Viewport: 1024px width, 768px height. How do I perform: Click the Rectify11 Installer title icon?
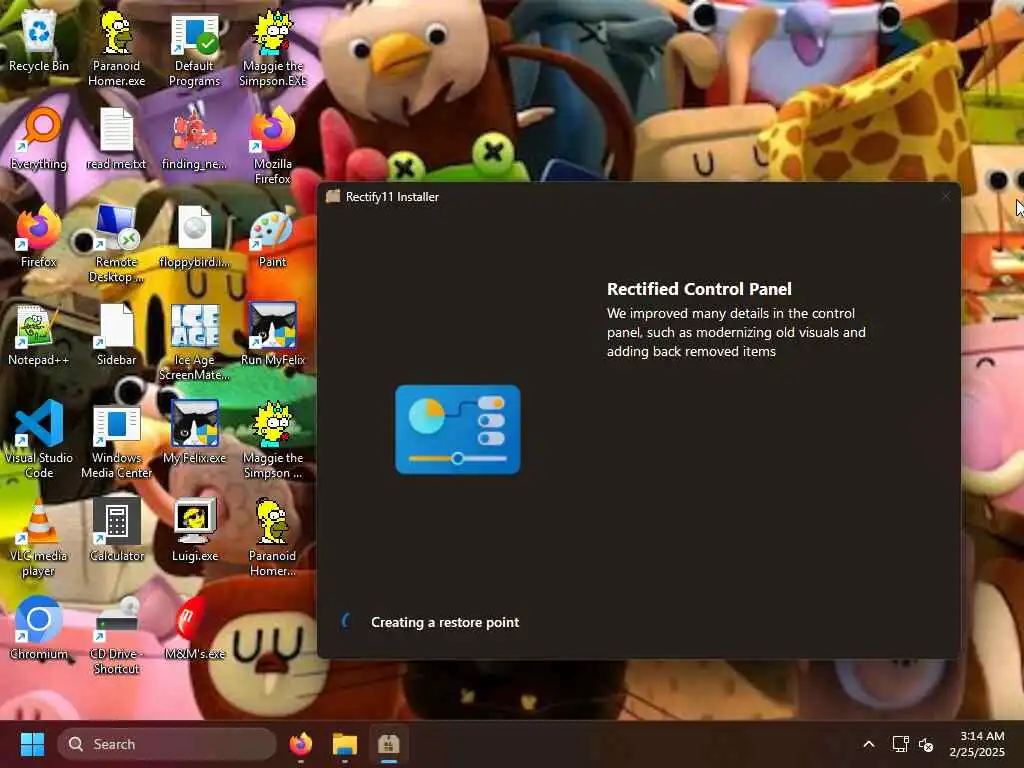[x=333, y=197]
